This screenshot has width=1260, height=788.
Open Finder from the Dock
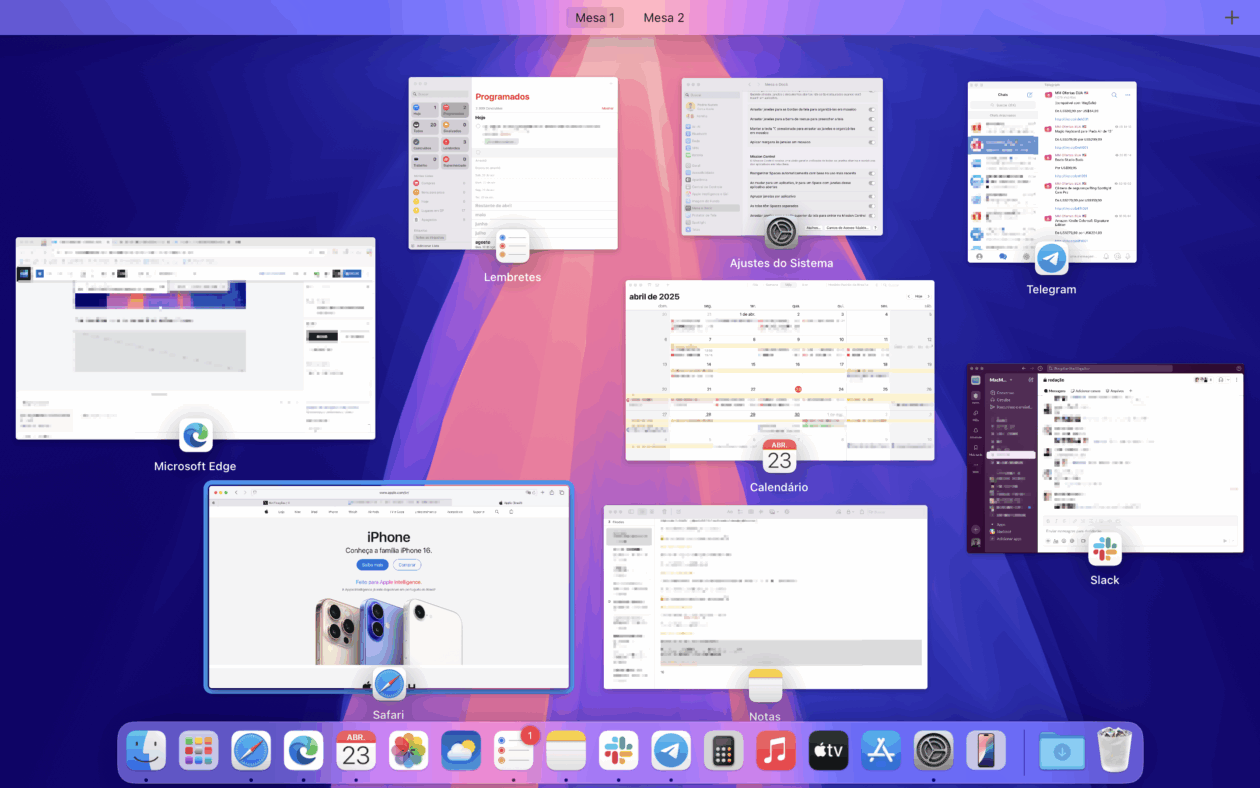146,751
